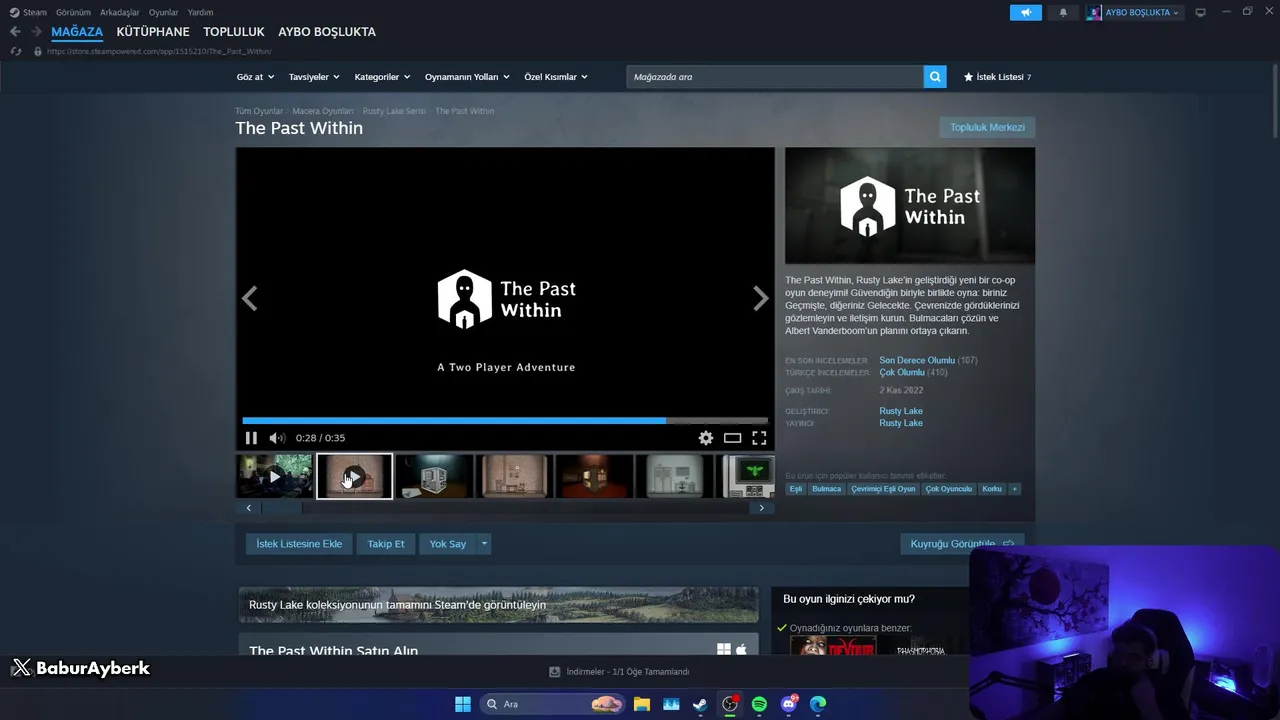Open the MAĞAZA tab

[x=77, y=32]
